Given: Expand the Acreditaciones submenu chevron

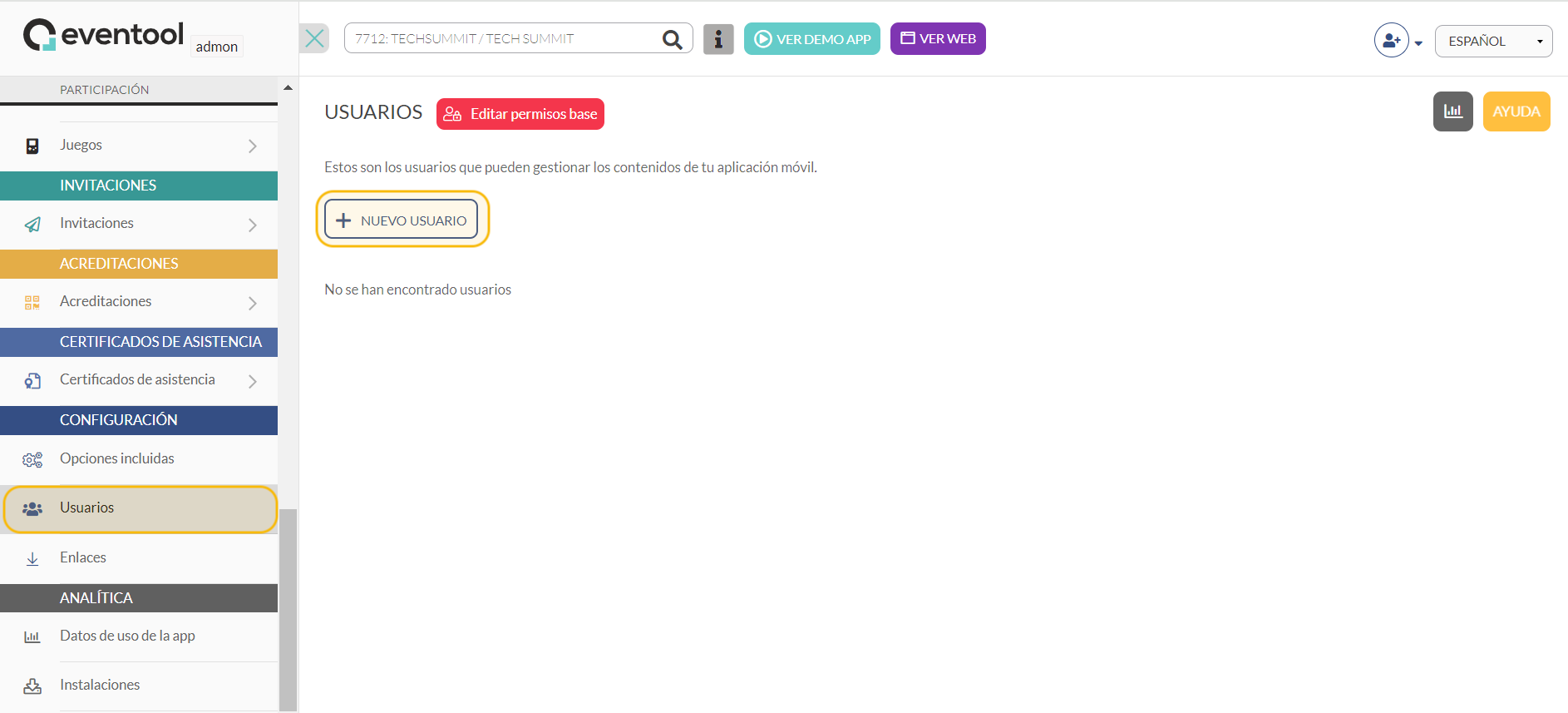Looking at the screenshot, I should [253, 303].
